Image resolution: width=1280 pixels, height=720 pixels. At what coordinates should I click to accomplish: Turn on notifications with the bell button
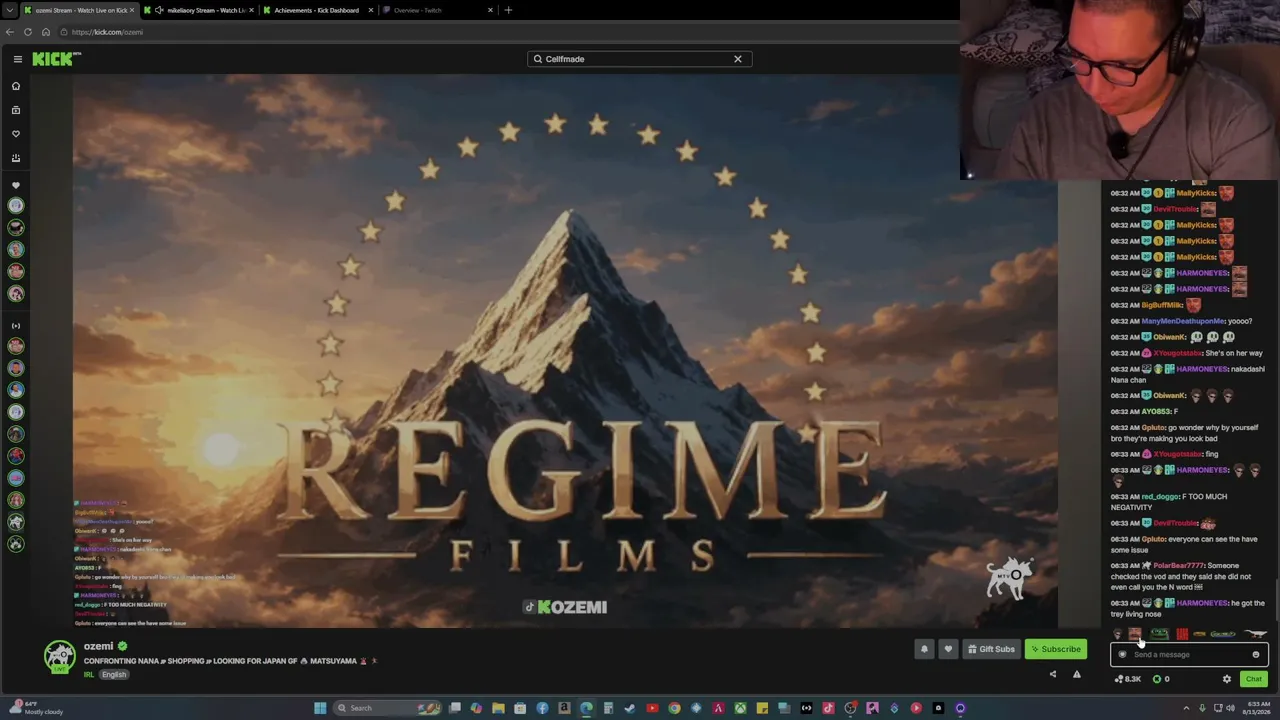point(924,649)
